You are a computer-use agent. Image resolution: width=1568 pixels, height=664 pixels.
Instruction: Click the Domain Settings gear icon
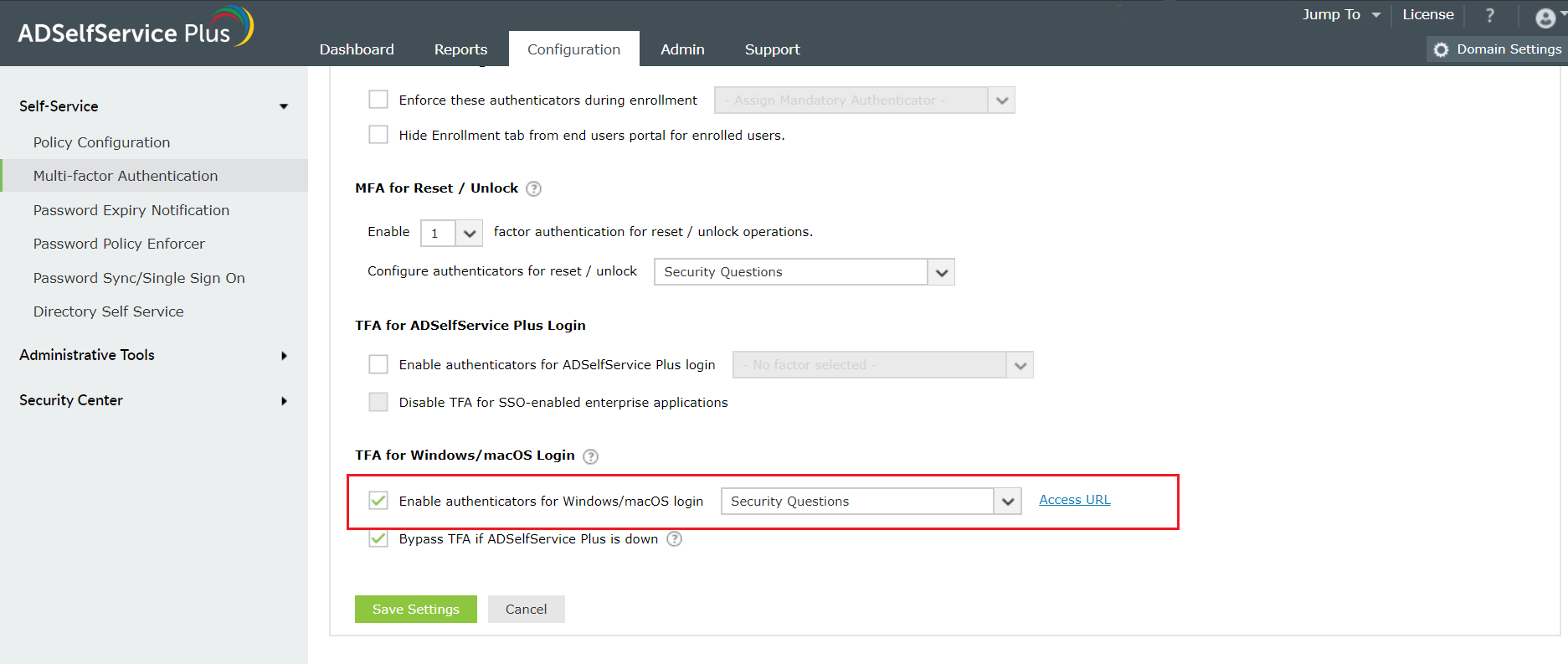point(1441,49)
